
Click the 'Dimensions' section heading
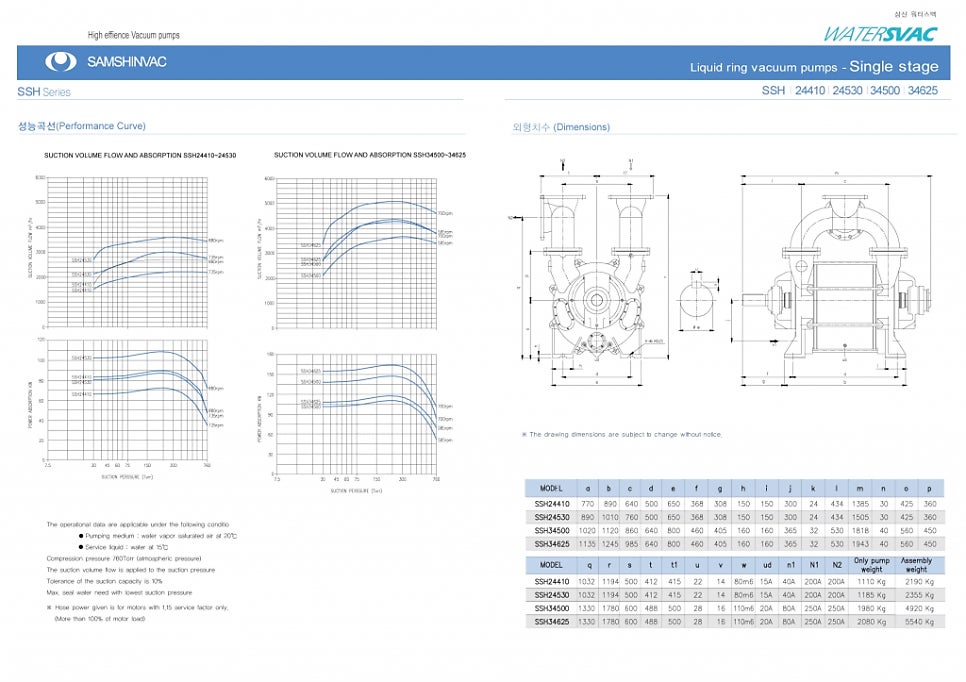pos(561,127)
